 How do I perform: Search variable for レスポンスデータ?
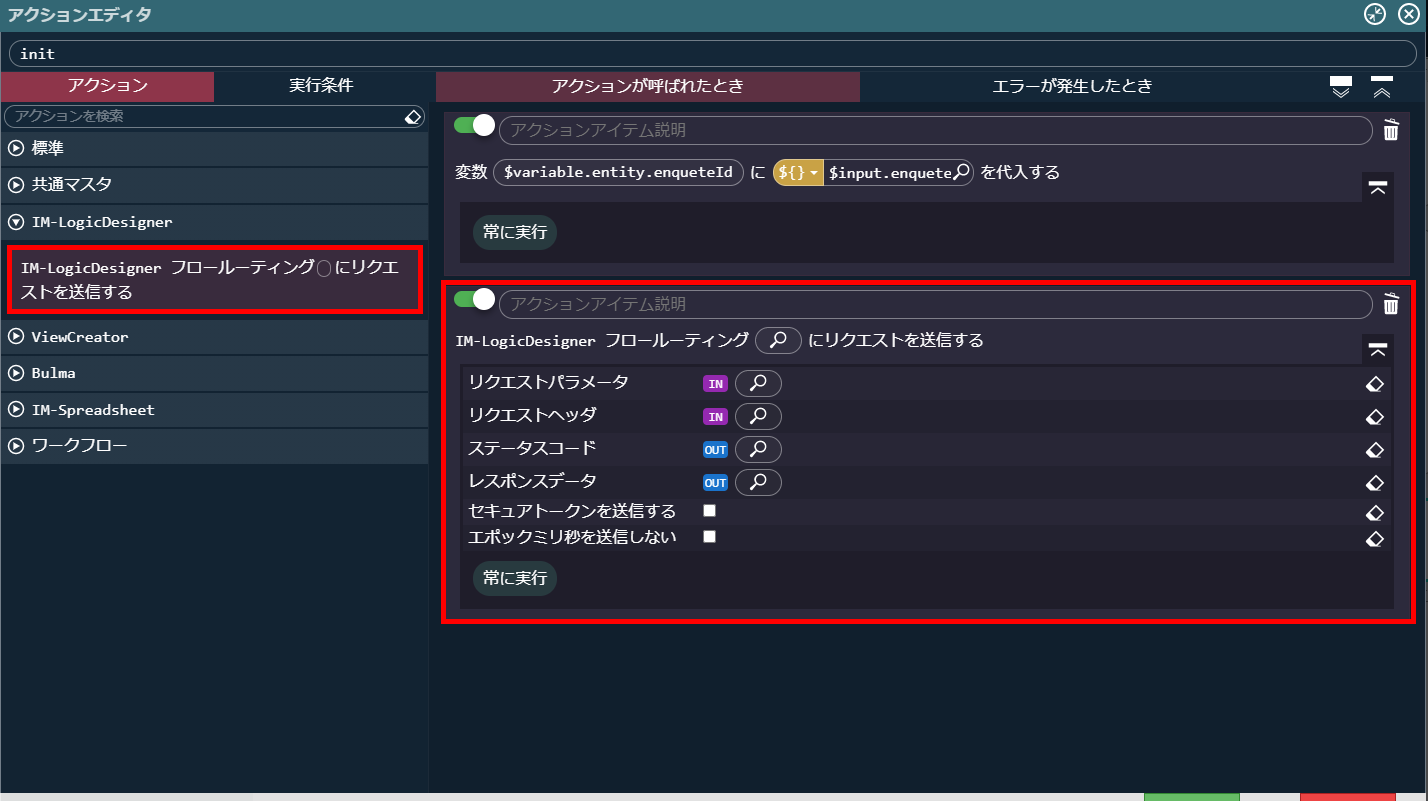758,483
